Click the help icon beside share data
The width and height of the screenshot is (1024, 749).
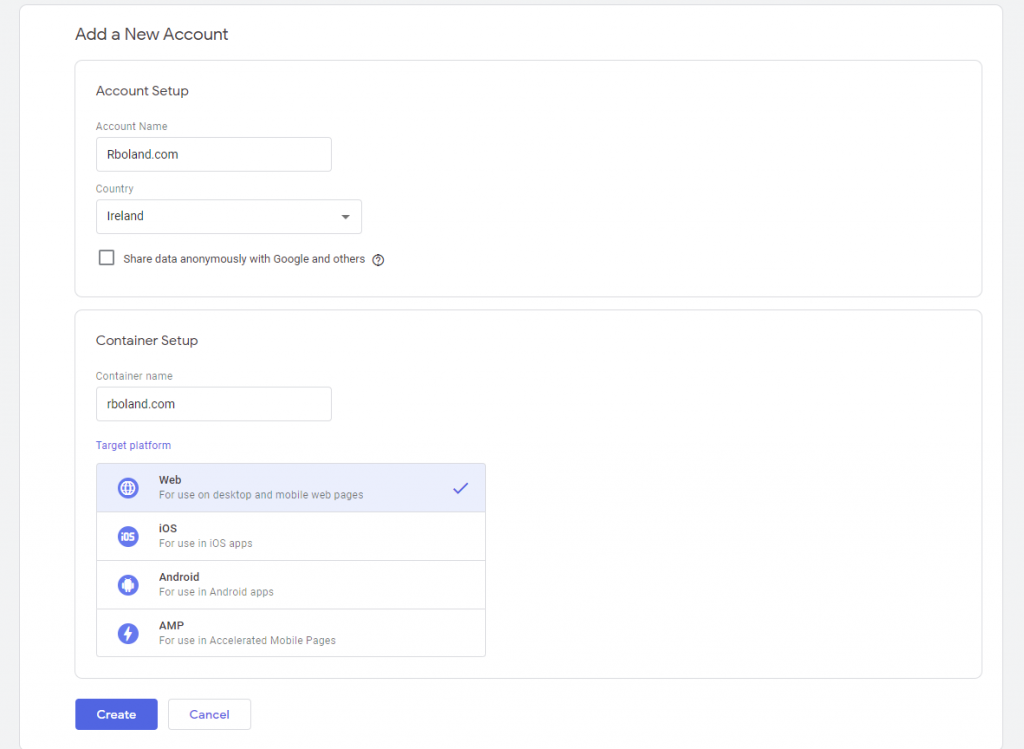[x=378, y=260]
